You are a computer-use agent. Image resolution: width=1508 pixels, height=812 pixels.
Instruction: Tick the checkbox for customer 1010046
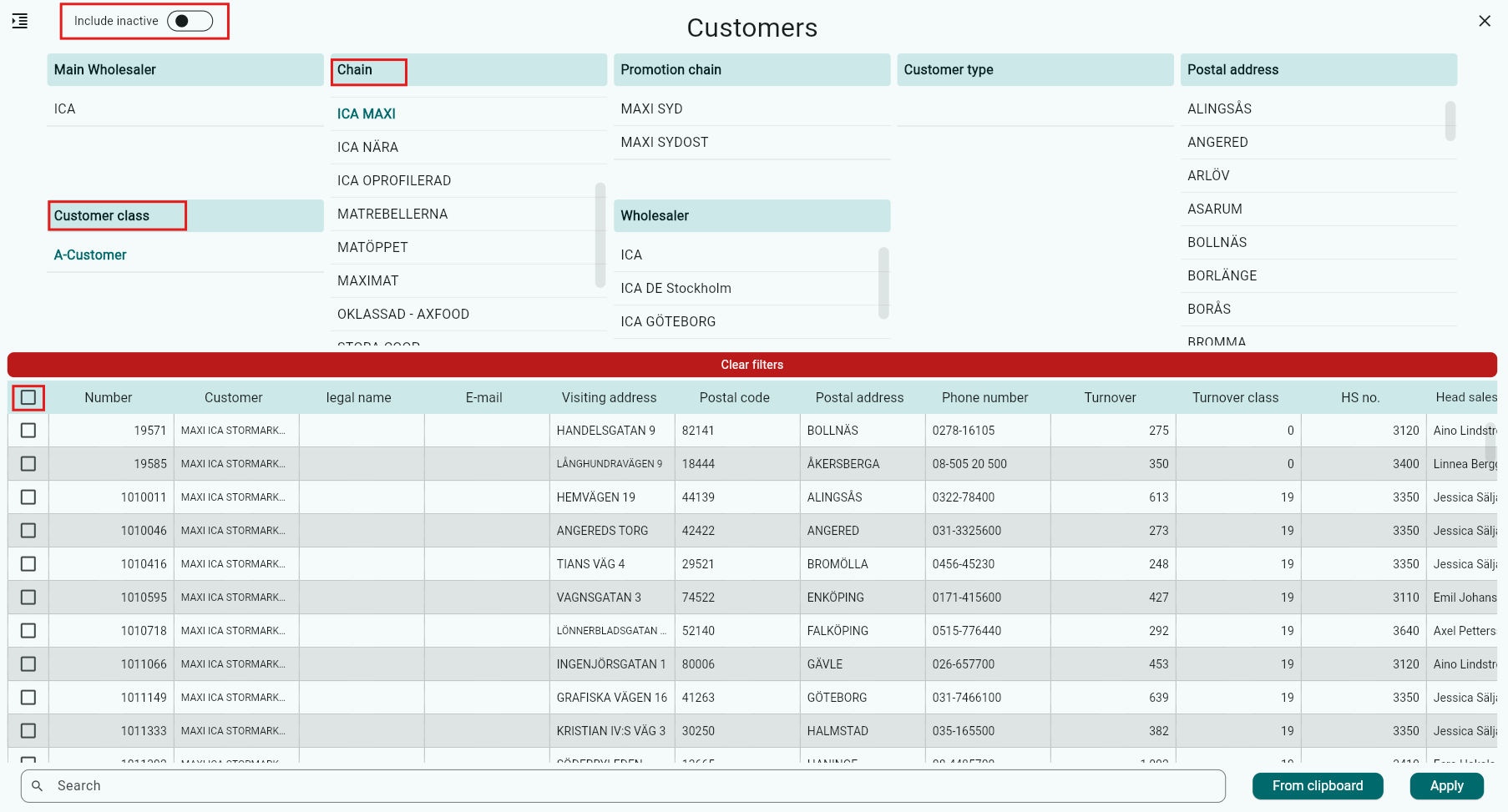click(x=28, y=531)
